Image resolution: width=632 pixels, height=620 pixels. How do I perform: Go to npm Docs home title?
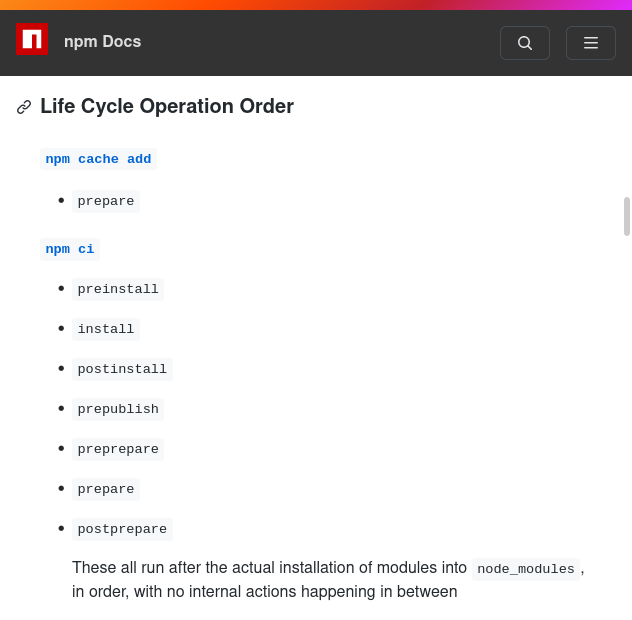pyautogui.click(x=102, y=42)
